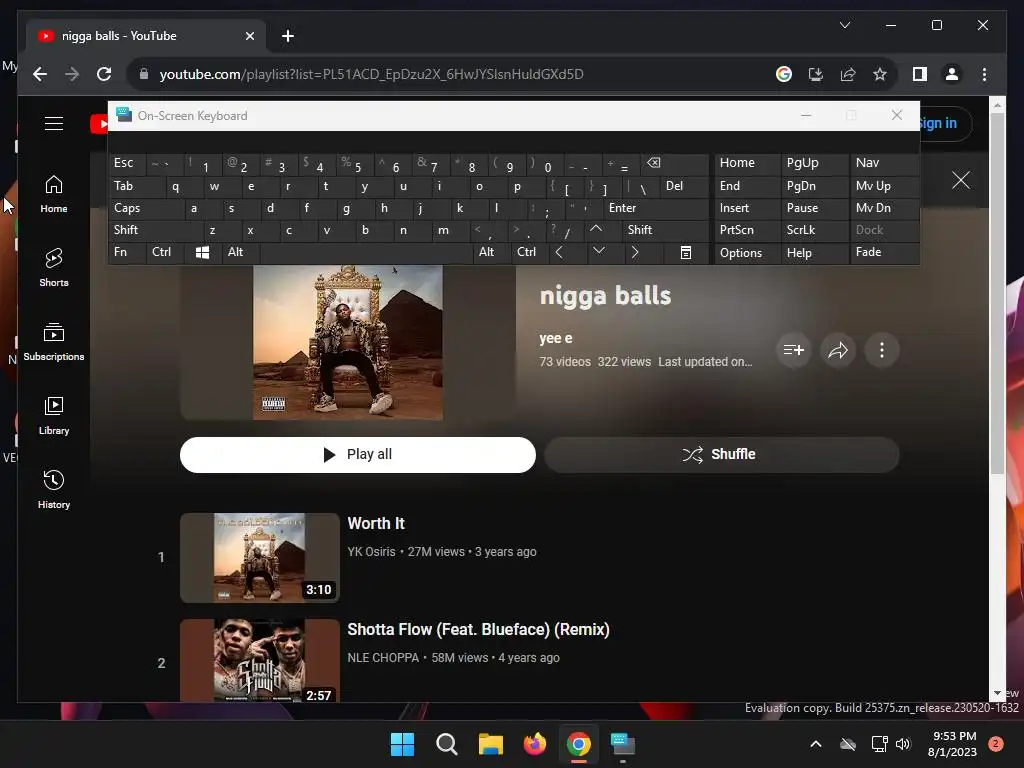Viewport: 1024px width, 768px height.
Task: Click spacebar on On-Screen Keyboard
Action: (366, 252)
